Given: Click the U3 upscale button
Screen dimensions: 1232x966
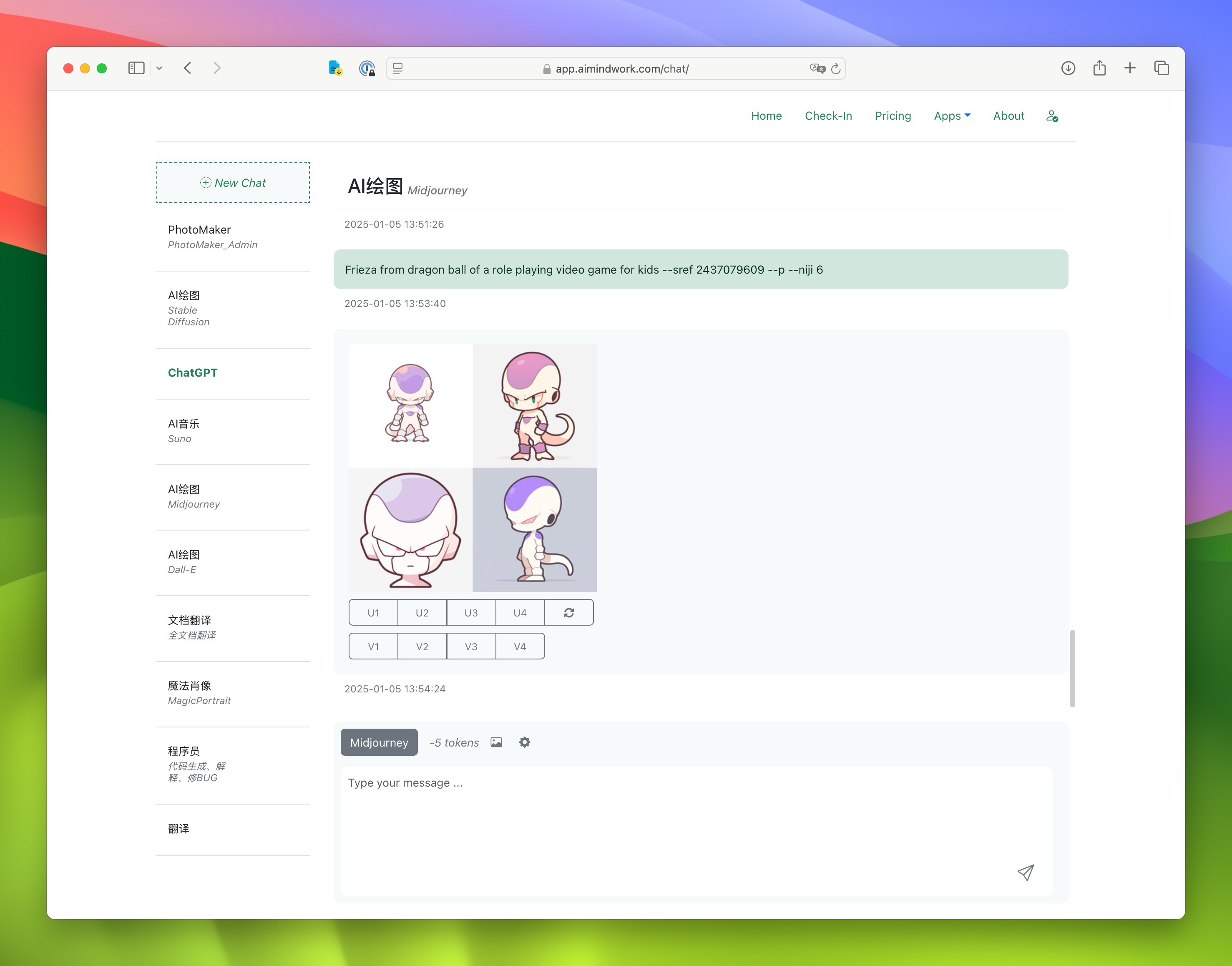Looking at the screenshot, I should coord(471,612).
